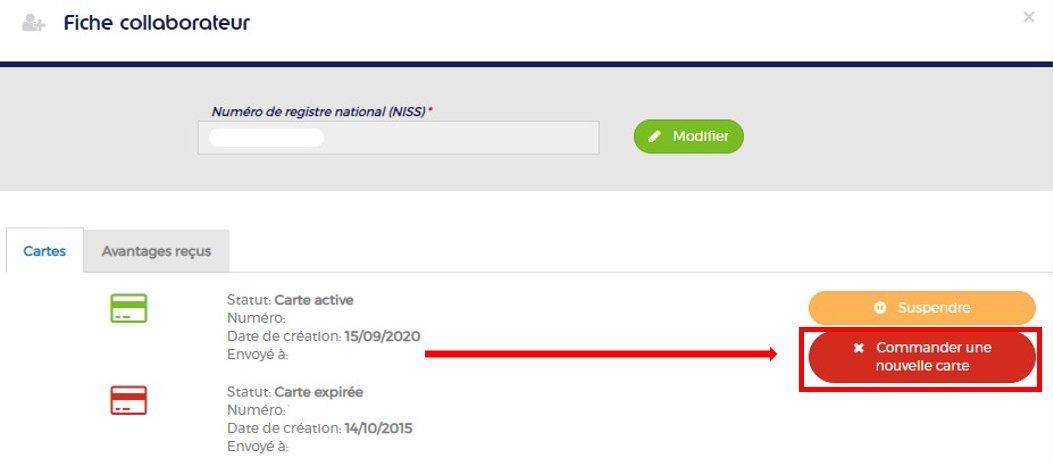
Task: Click the pause icon inside Suspendre
Action: click(880, 308)
